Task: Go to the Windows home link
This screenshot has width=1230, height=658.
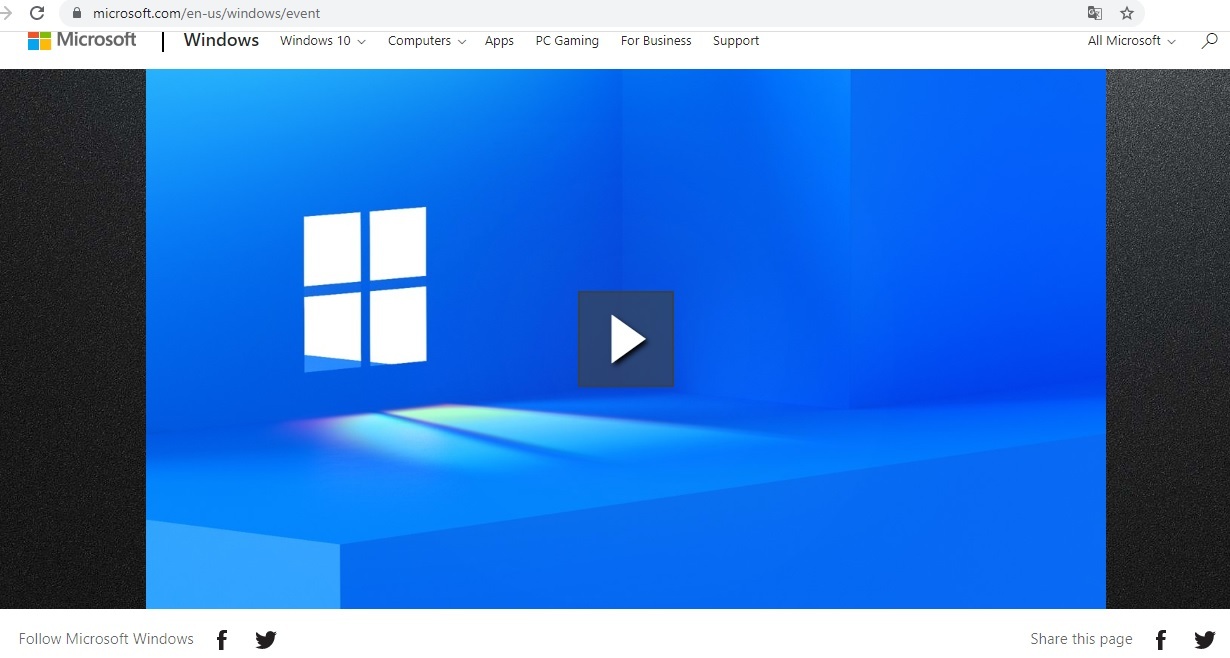Action: point(221,40)
